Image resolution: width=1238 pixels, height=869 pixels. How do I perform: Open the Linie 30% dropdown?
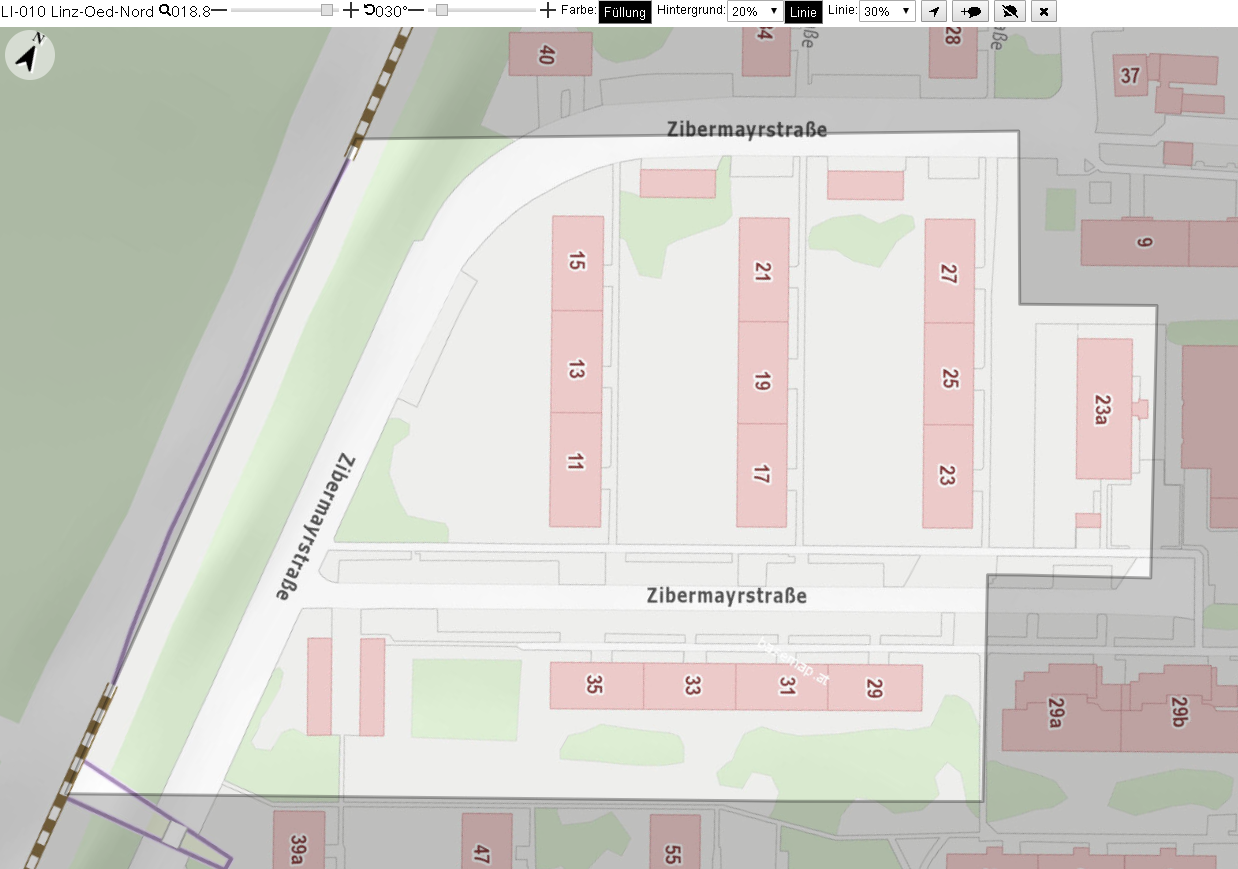(x=887, y=11)
